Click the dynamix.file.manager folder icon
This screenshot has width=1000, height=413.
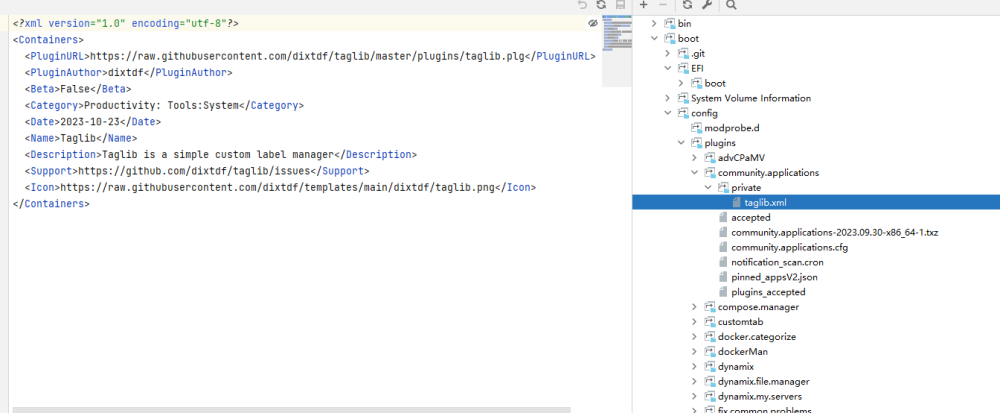[710, 382]
